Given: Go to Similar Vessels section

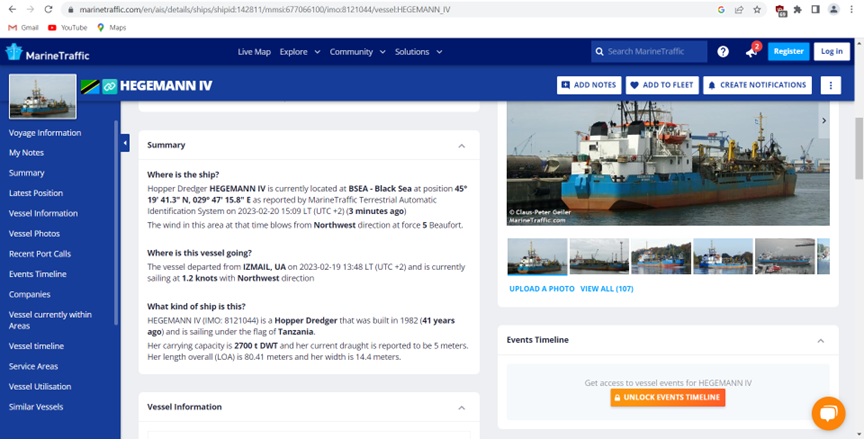Looking at the screenshot, I should tap(36, 407).
